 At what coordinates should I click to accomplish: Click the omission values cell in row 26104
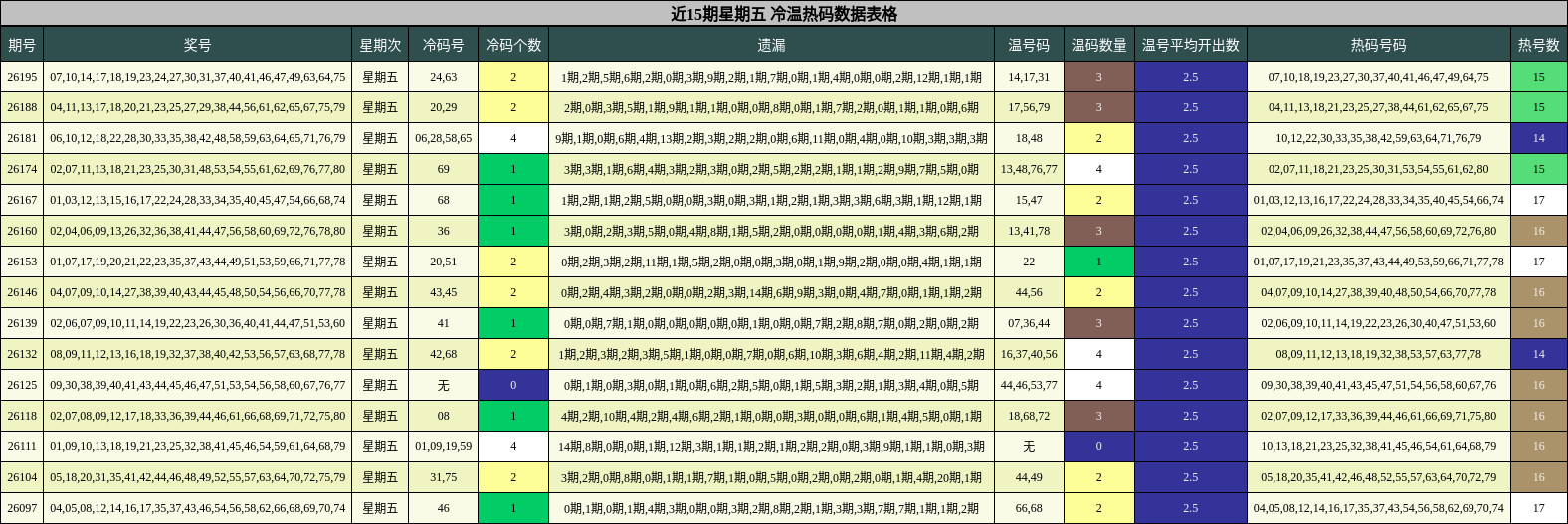771,477
